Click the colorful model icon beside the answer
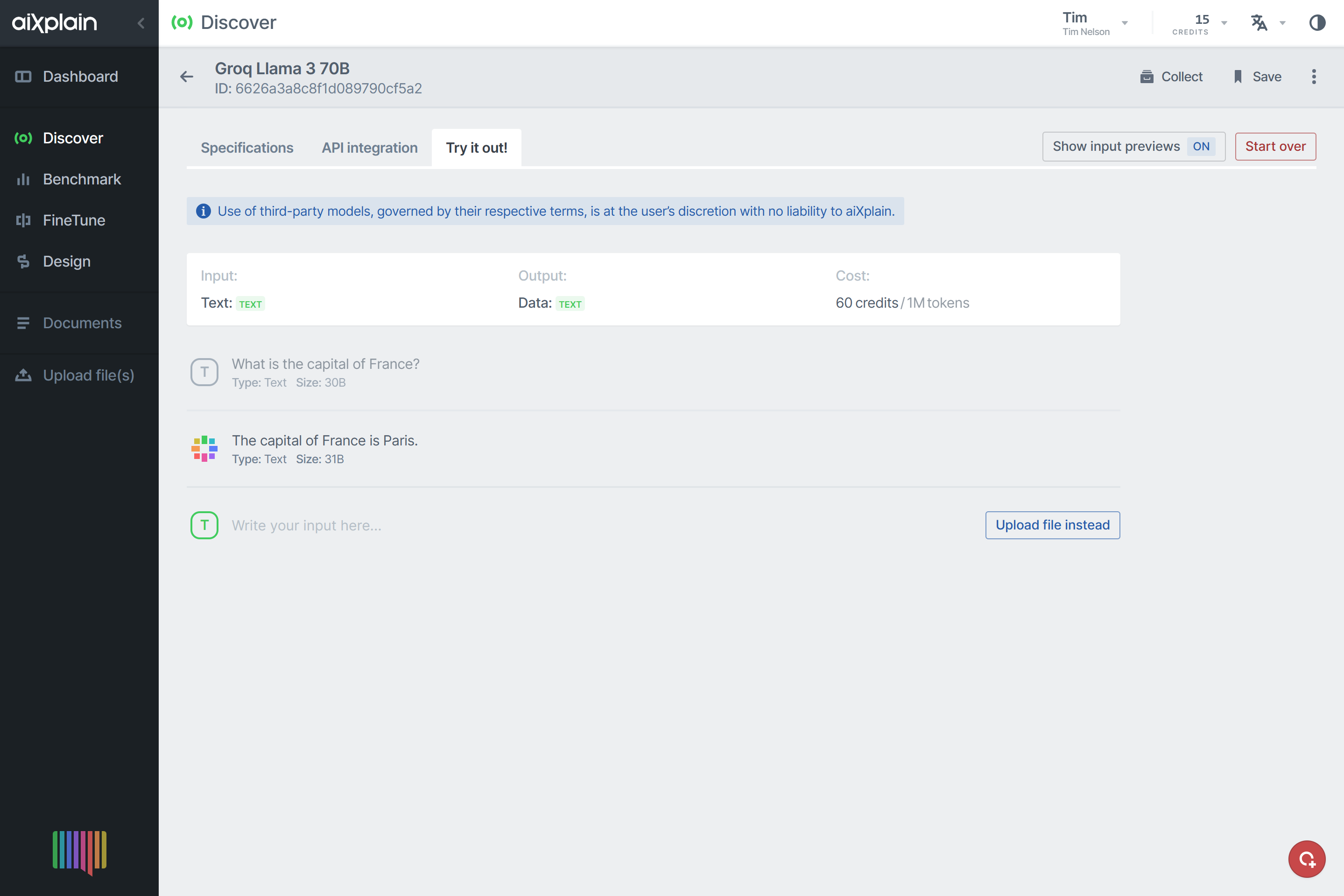 [204, 449]
